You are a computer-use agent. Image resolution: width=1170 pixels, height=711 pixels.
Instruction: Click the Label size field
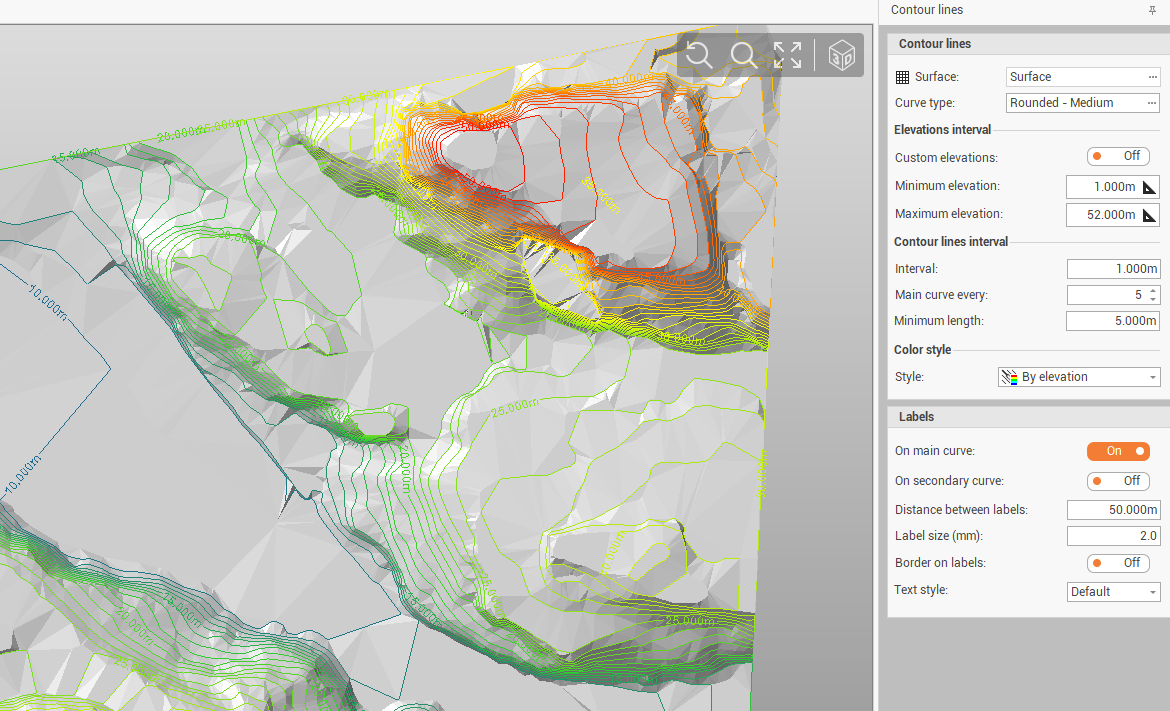pyautogui.click(x=1112, y=536)
